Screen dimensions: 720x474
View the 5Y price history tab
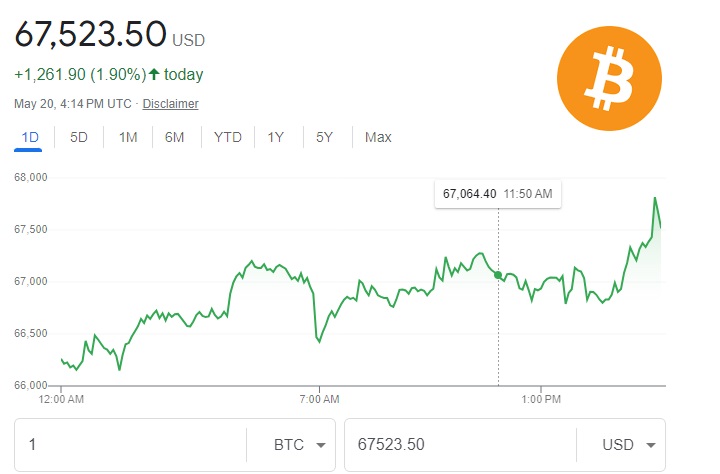[324, 137]
